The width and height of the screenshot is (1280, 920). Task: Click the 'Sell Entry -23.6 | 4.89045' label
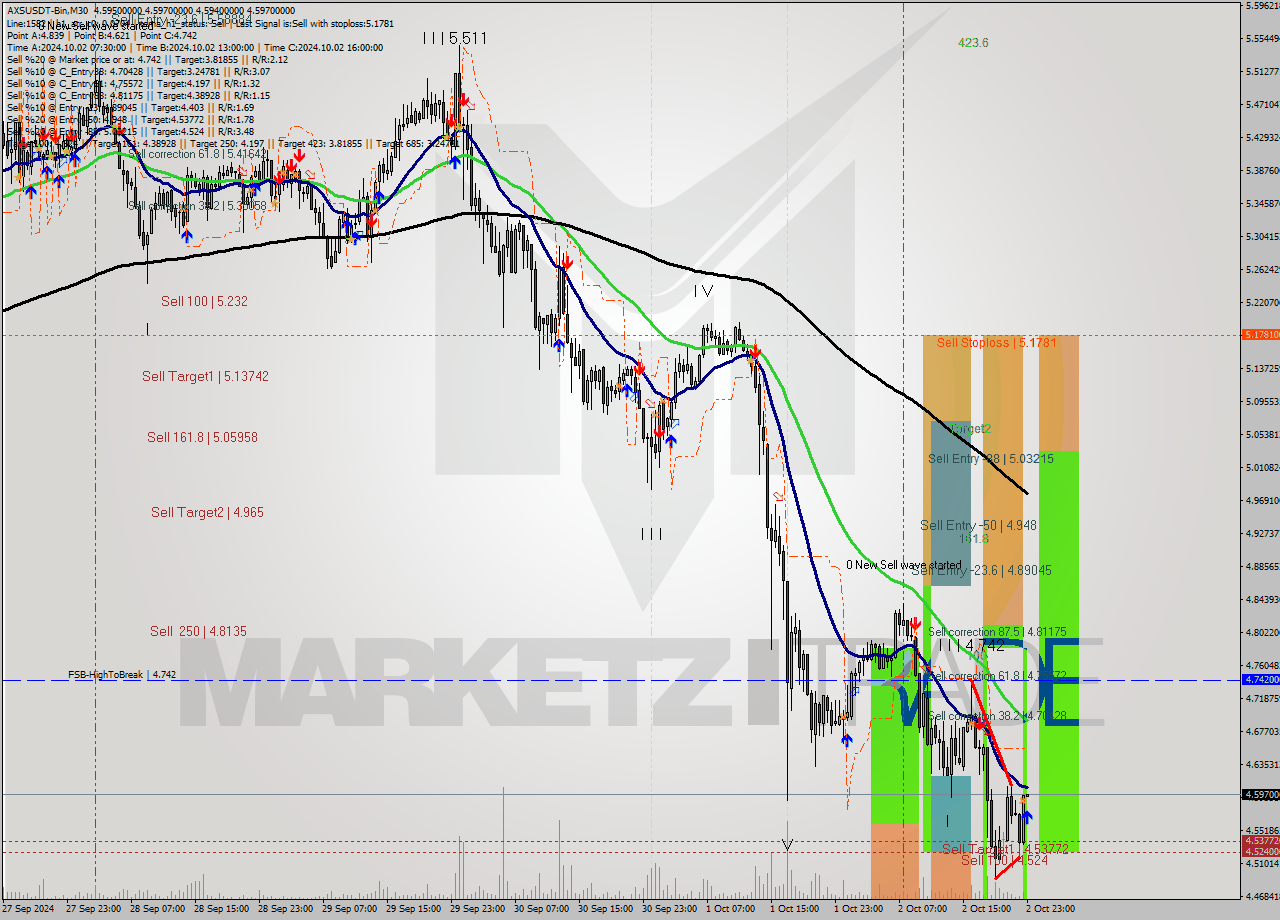point(981,571)
